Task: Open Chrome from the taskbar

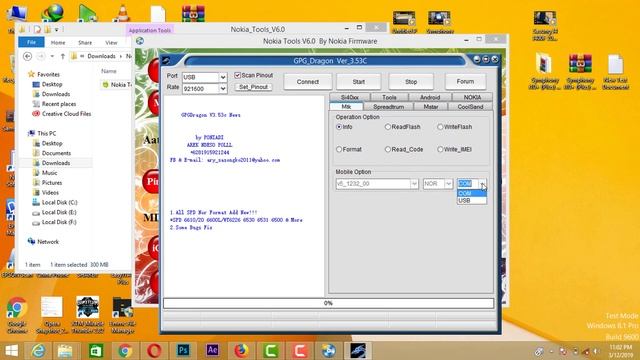Action: (x=125, y=351)
